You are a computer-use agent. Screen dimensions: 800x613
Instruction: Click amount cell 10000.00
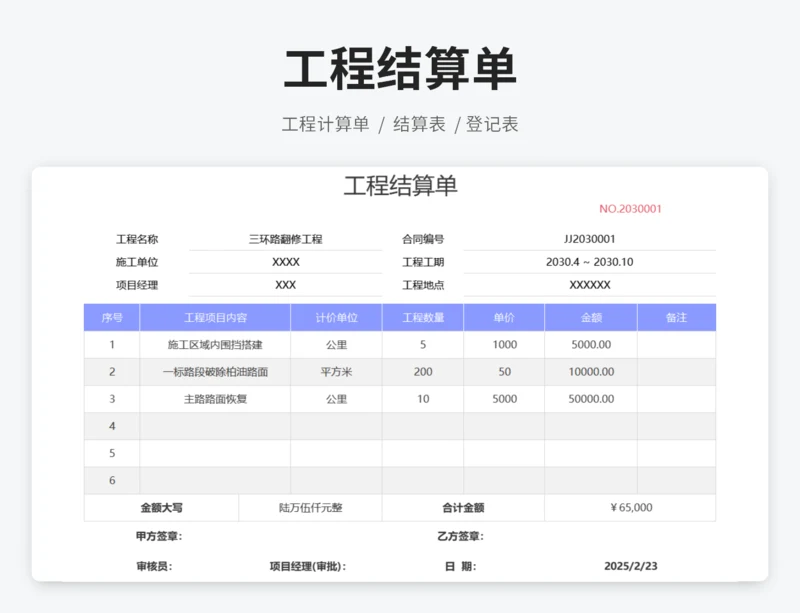coord(591,372)
